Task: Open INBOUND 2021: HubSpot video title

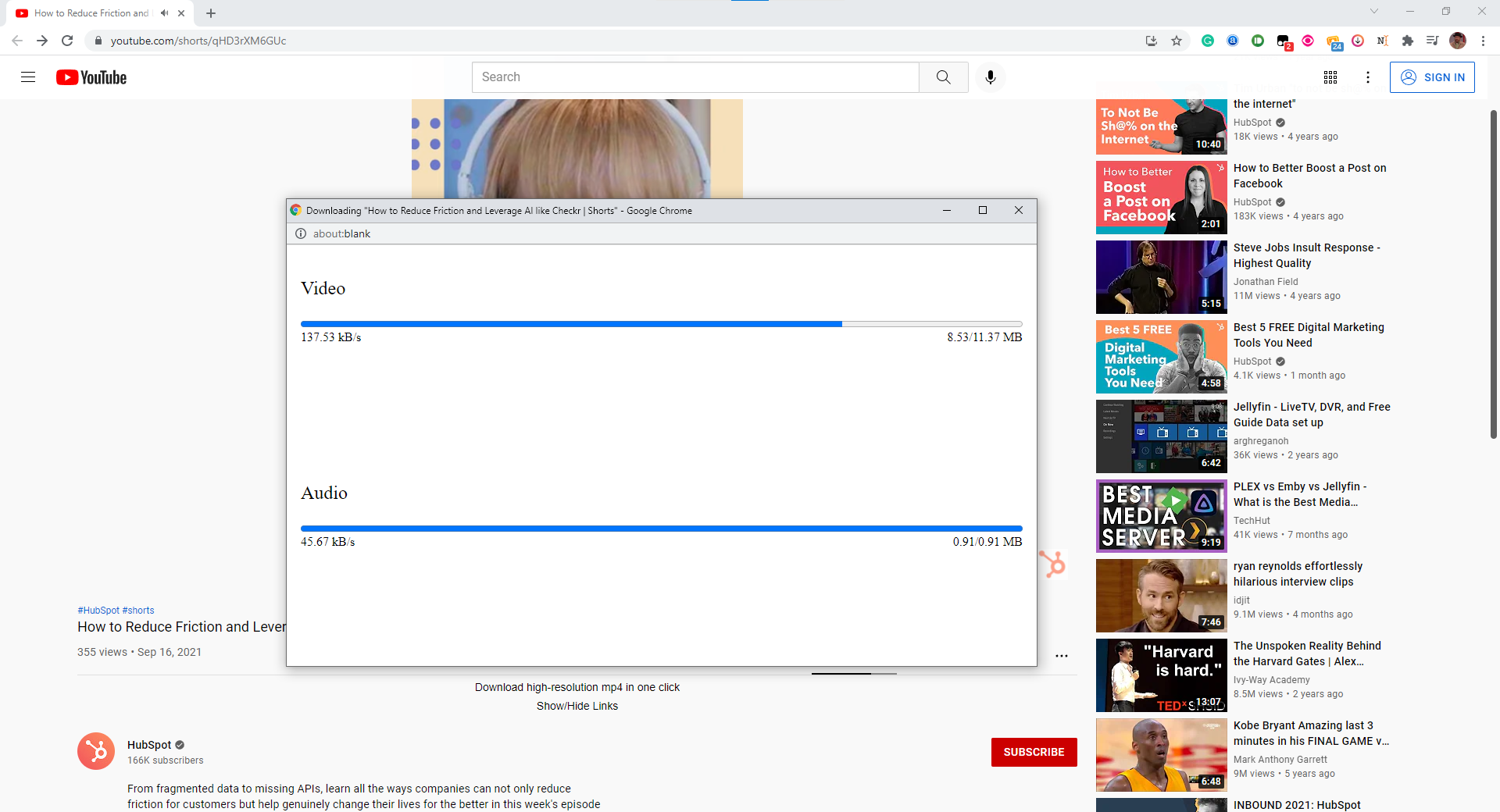Action: click(x=1297, y=805)
